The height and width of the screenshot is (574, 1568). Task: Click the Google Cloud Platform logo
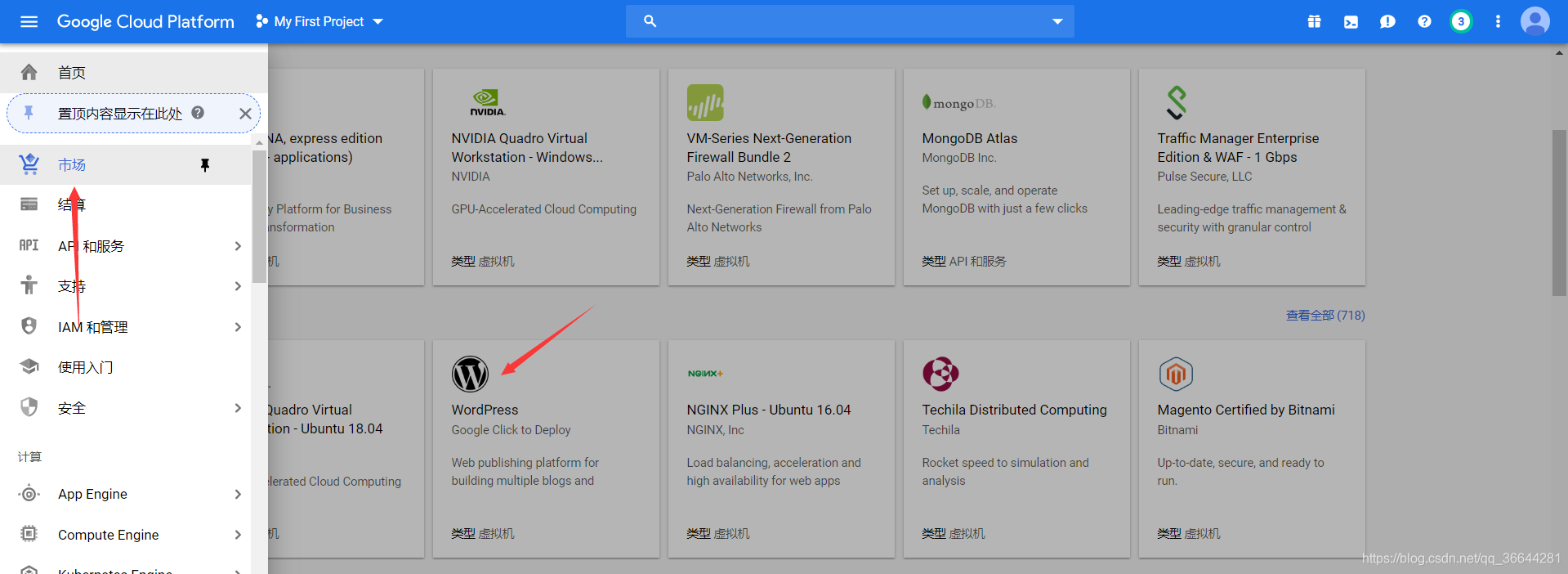tap(145, 21)
